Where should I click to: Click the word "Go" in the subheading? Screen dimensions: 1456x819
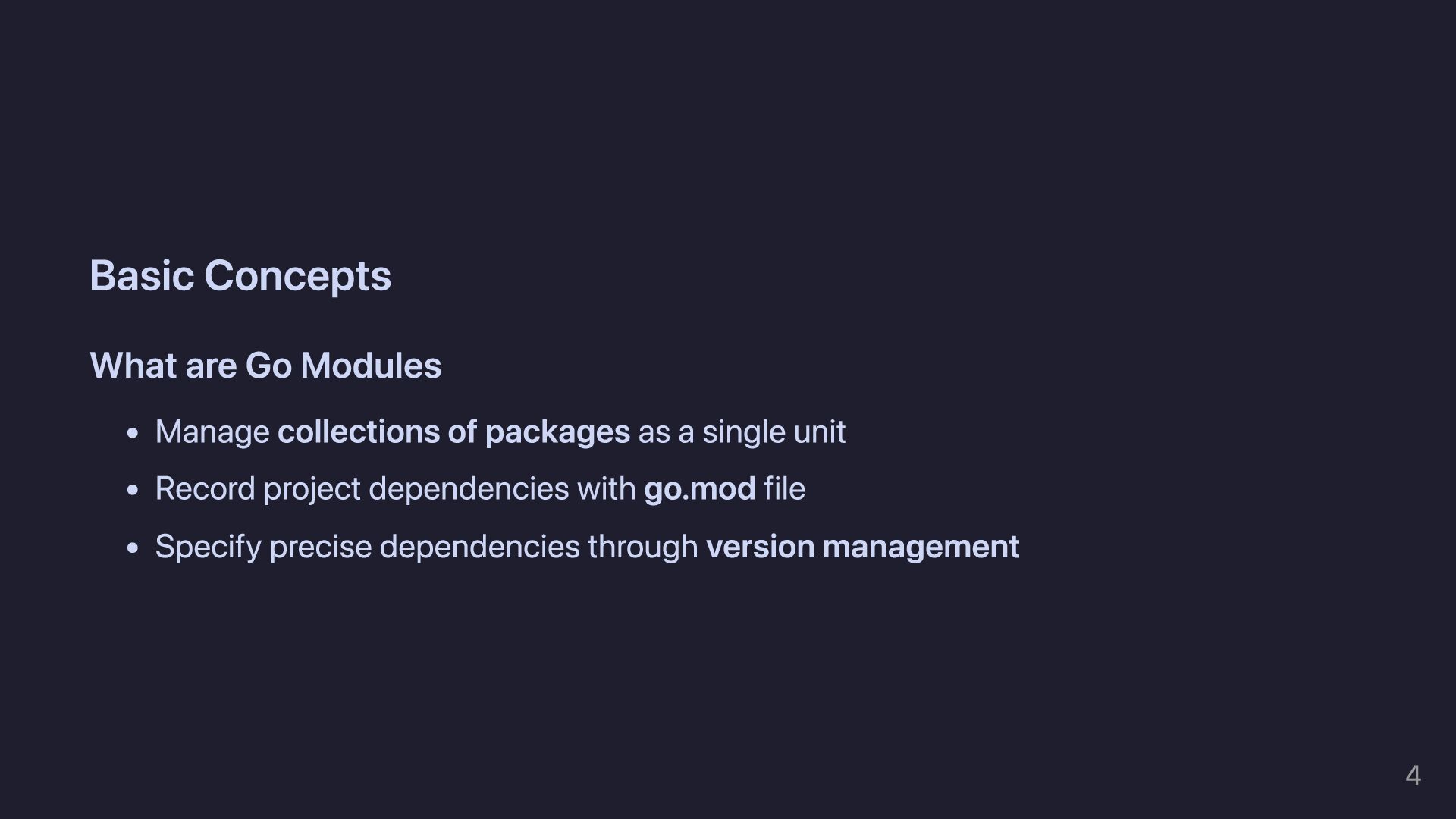click(x=268, y=366)
